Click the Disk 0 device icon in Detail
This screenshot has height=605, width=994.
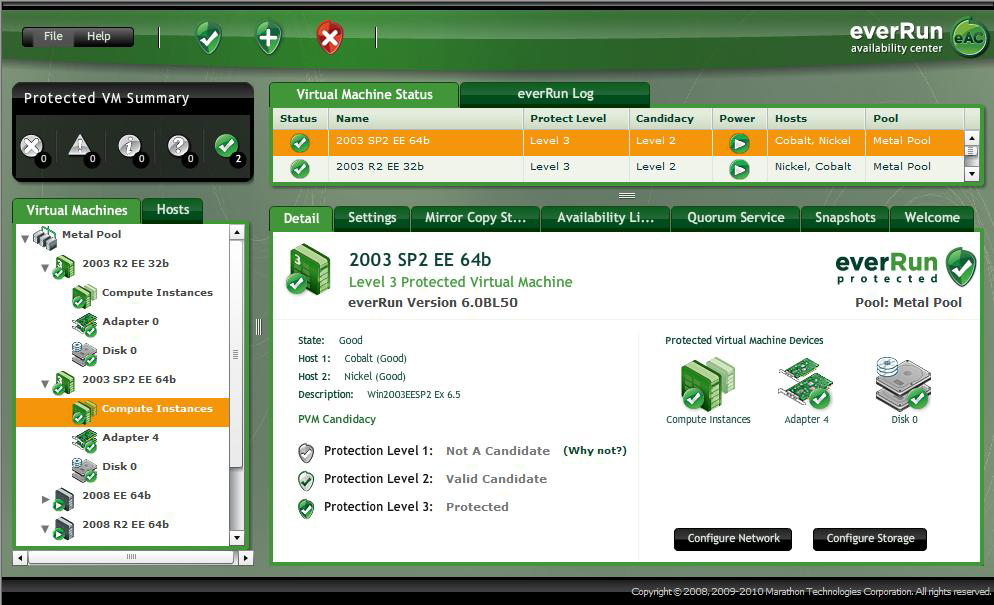pos(903,383)
